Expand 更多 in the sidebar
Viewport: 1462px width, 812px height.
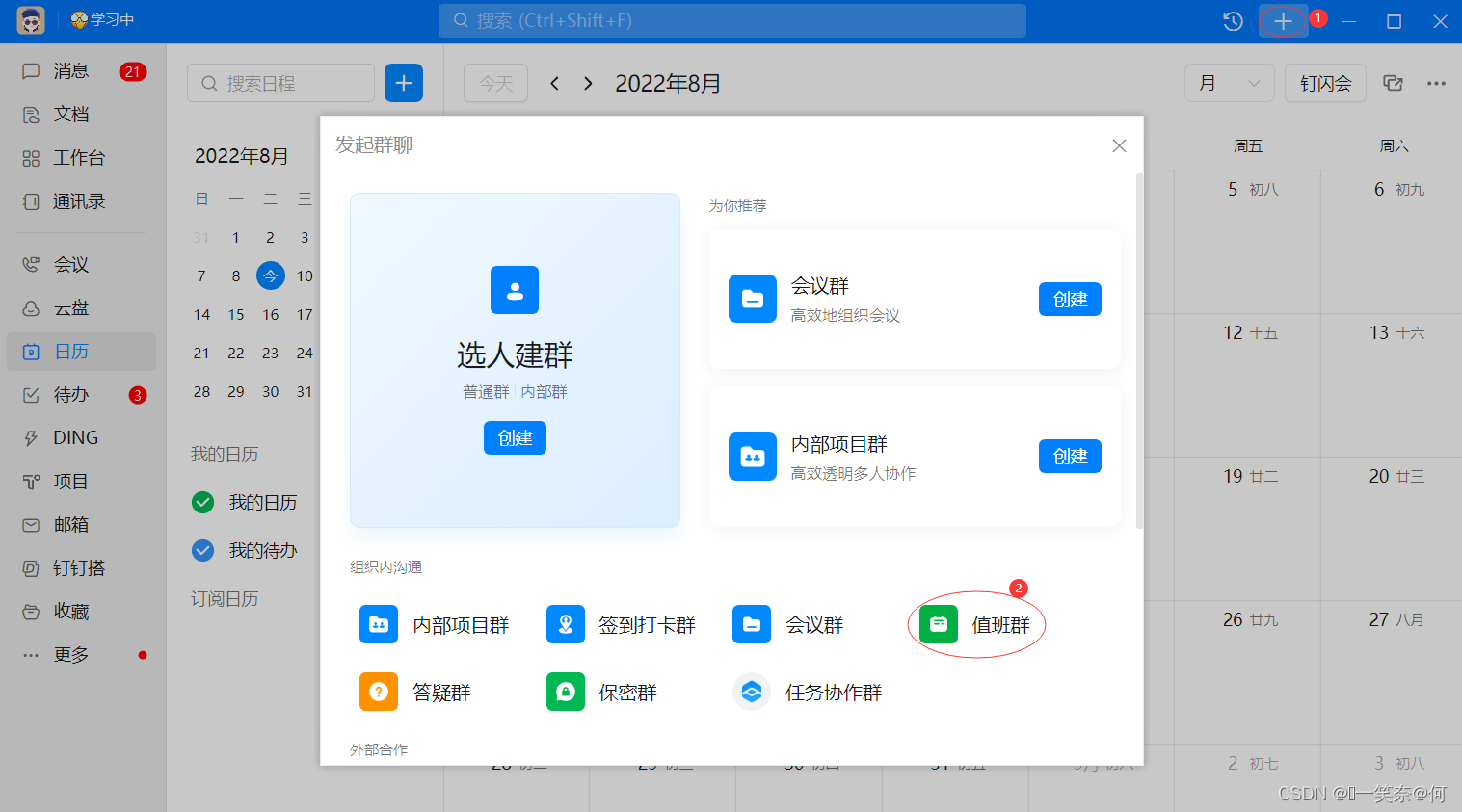tap(83, 655)
